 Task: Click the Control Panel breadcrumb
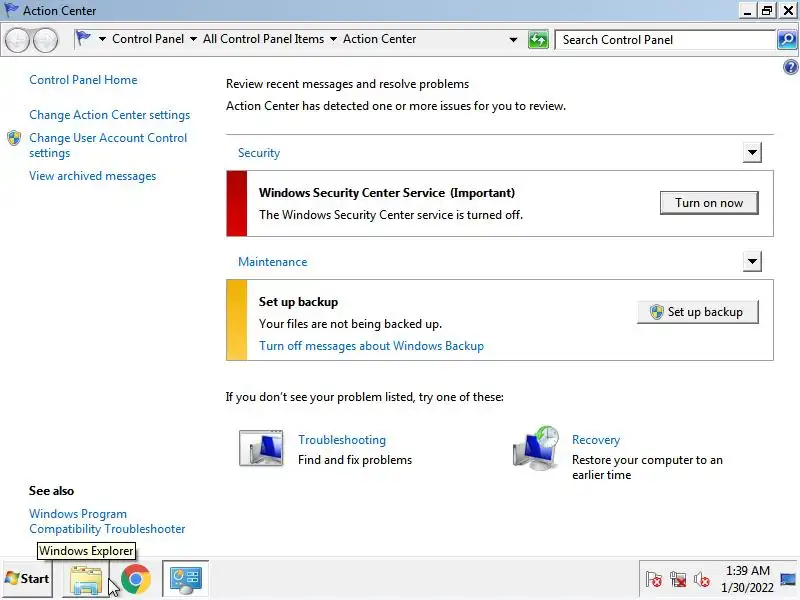tap(148, 39)
